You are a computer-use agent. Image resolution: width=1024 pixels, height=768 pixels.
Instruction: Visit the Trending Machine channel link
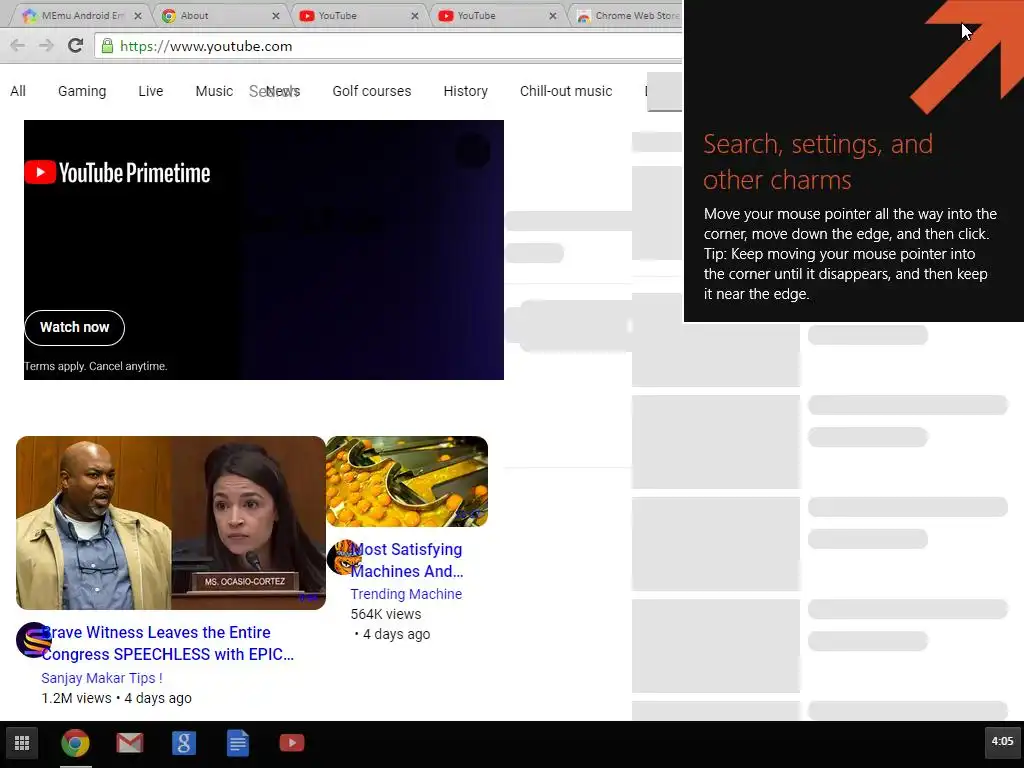(406, 594)
